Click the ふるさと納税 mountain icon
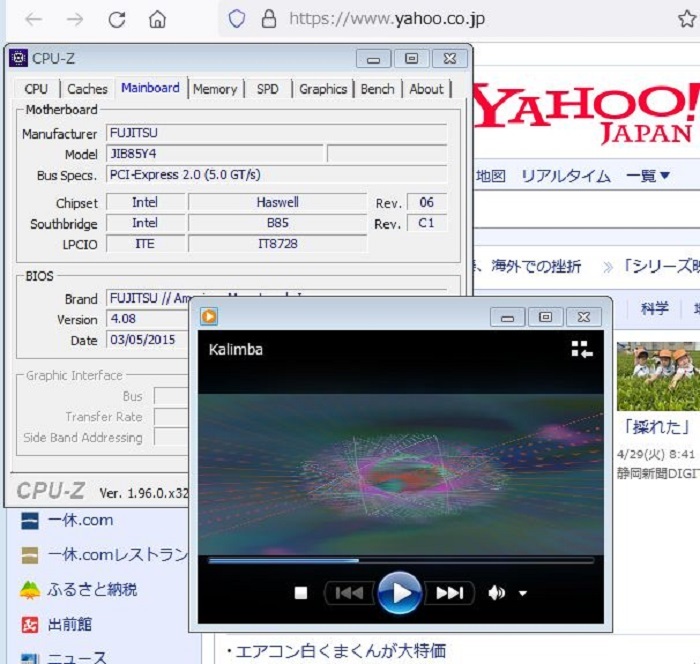Image resolution: width=700 pixels, height=664 pixels. [x=30, y=590]
